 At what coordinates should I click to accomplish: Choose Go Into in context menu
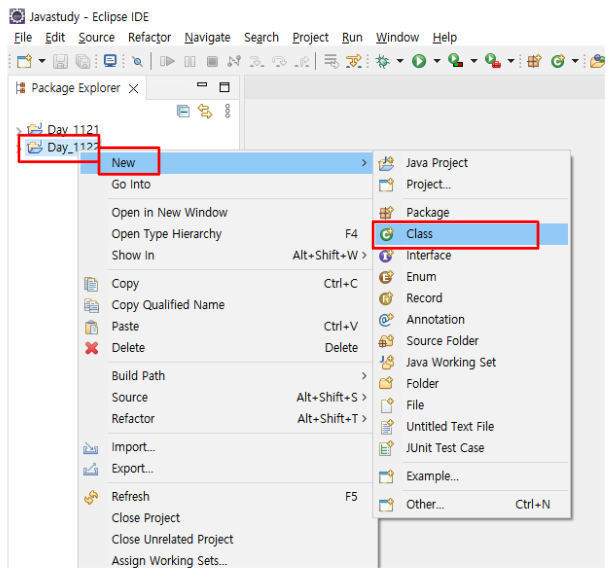[226, 184]
